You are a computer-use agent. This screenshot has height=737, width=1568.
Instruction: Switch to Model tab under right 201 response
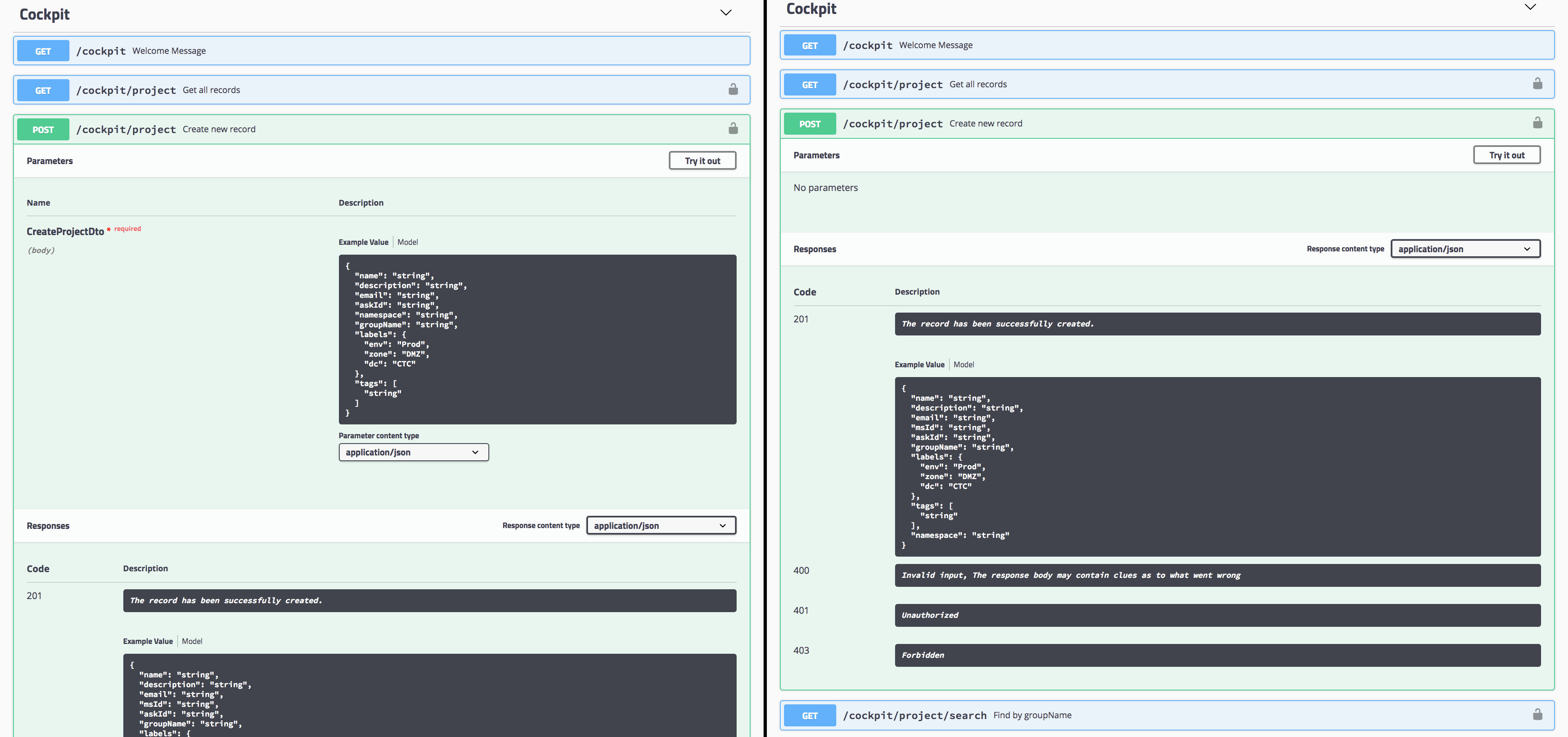tap(964, 364)
